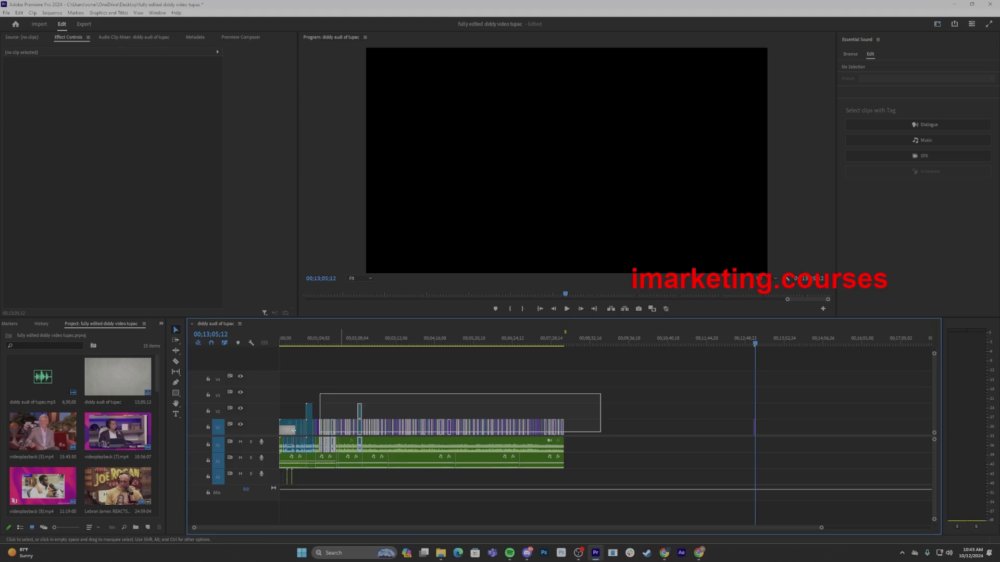Lock video track V3
Screen dimensions: 1000x562
click(x=208, y=395)
